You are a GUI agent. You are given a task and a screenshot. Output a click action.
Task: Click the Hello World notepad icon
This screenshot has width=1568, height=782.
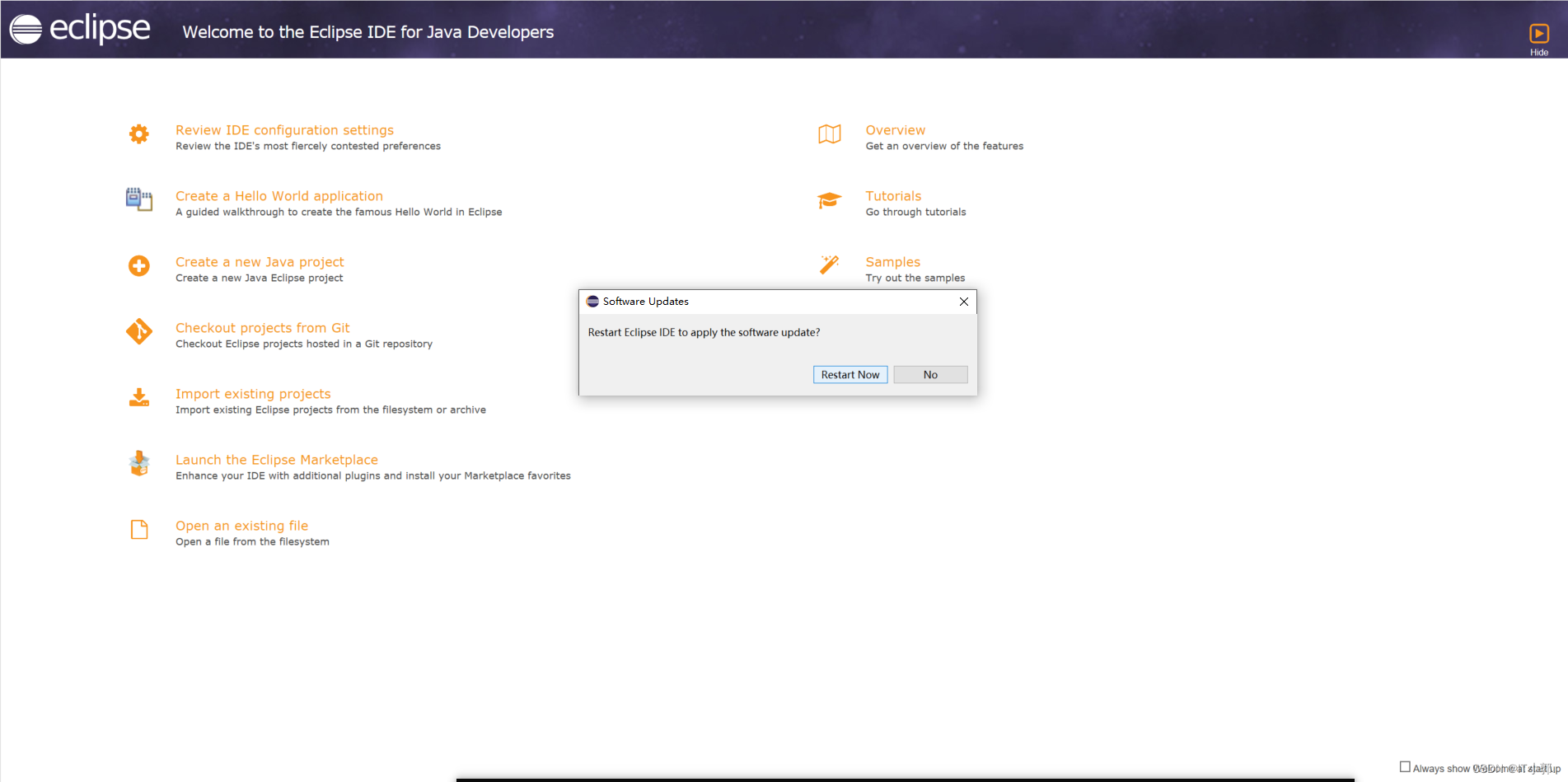[139, 199]
